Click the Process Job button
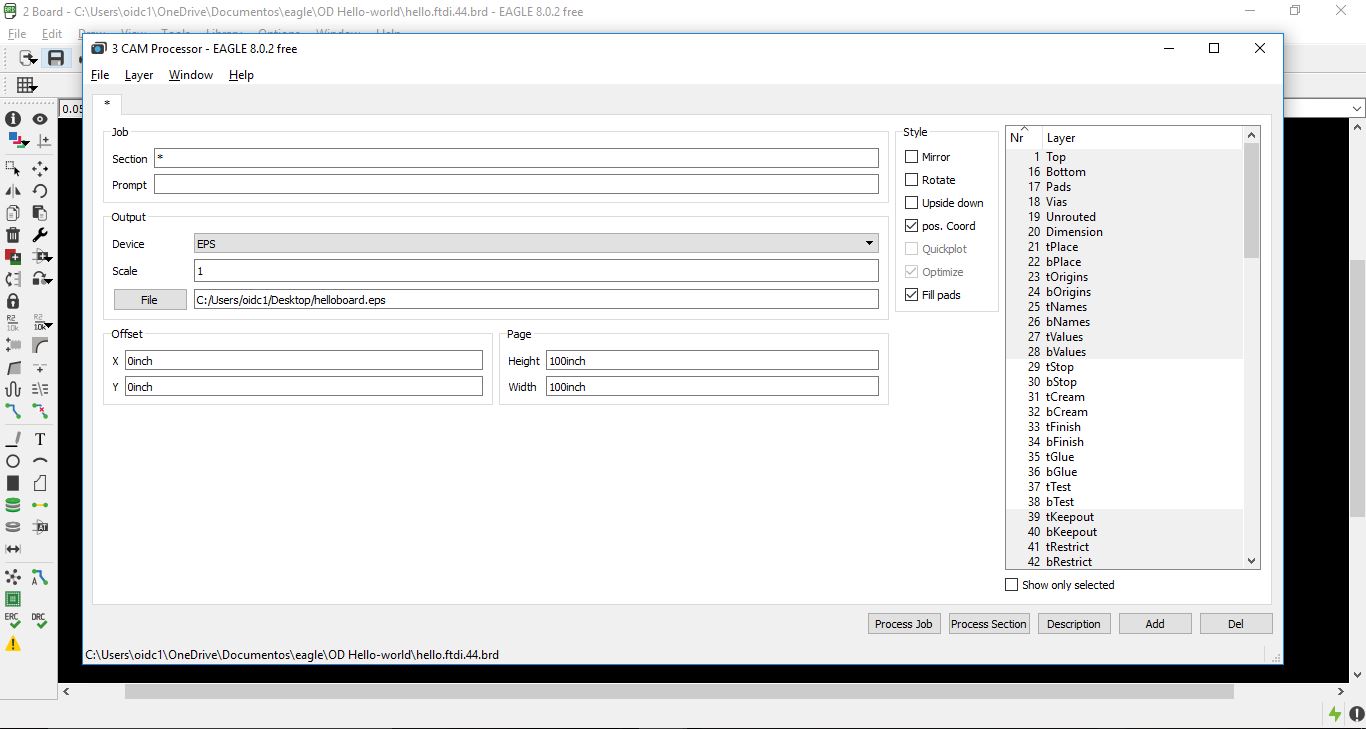1366x729 pixels. coord(903,624)
